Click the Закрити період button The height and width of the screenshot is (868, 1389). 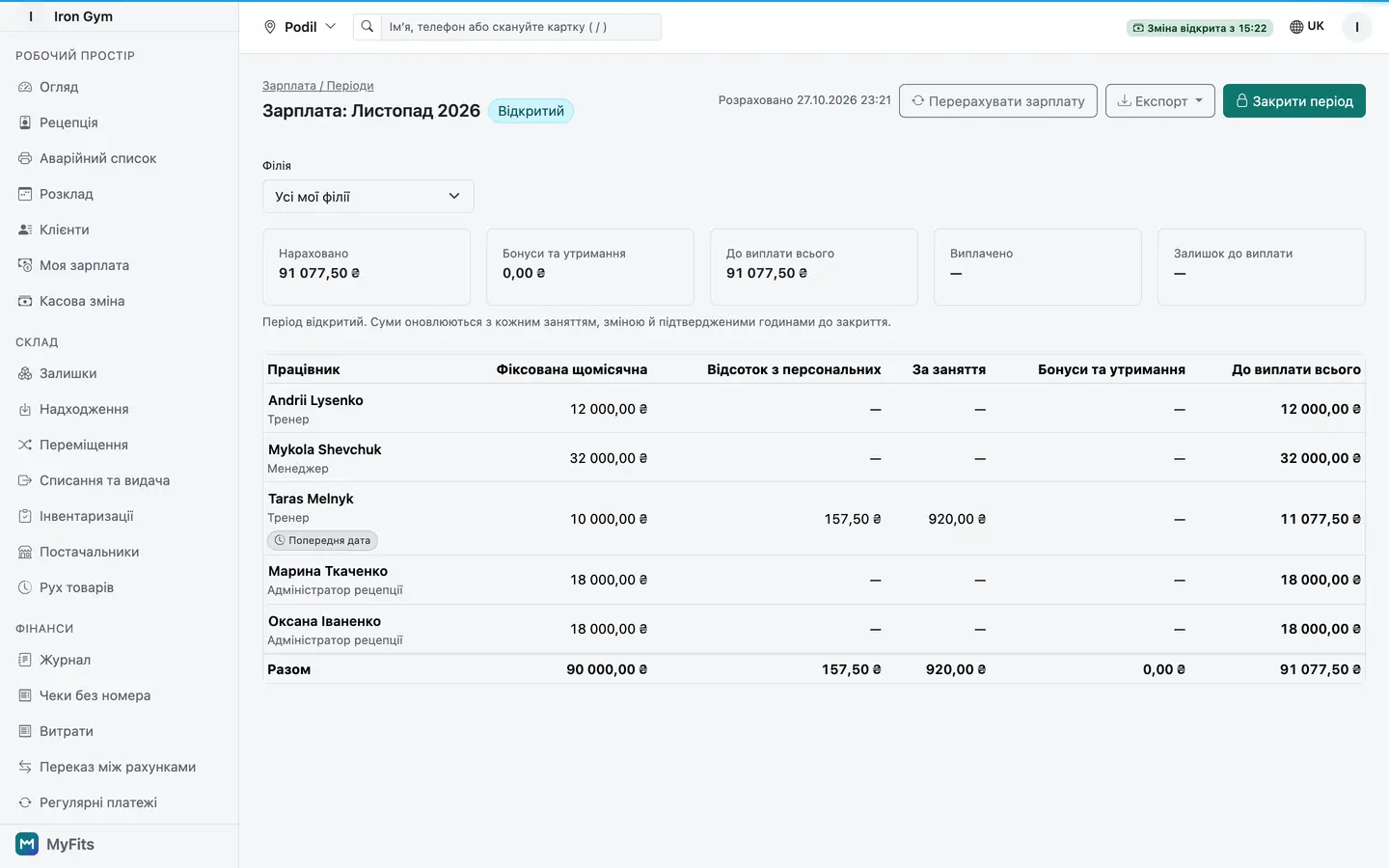(x=1294, y=101)
